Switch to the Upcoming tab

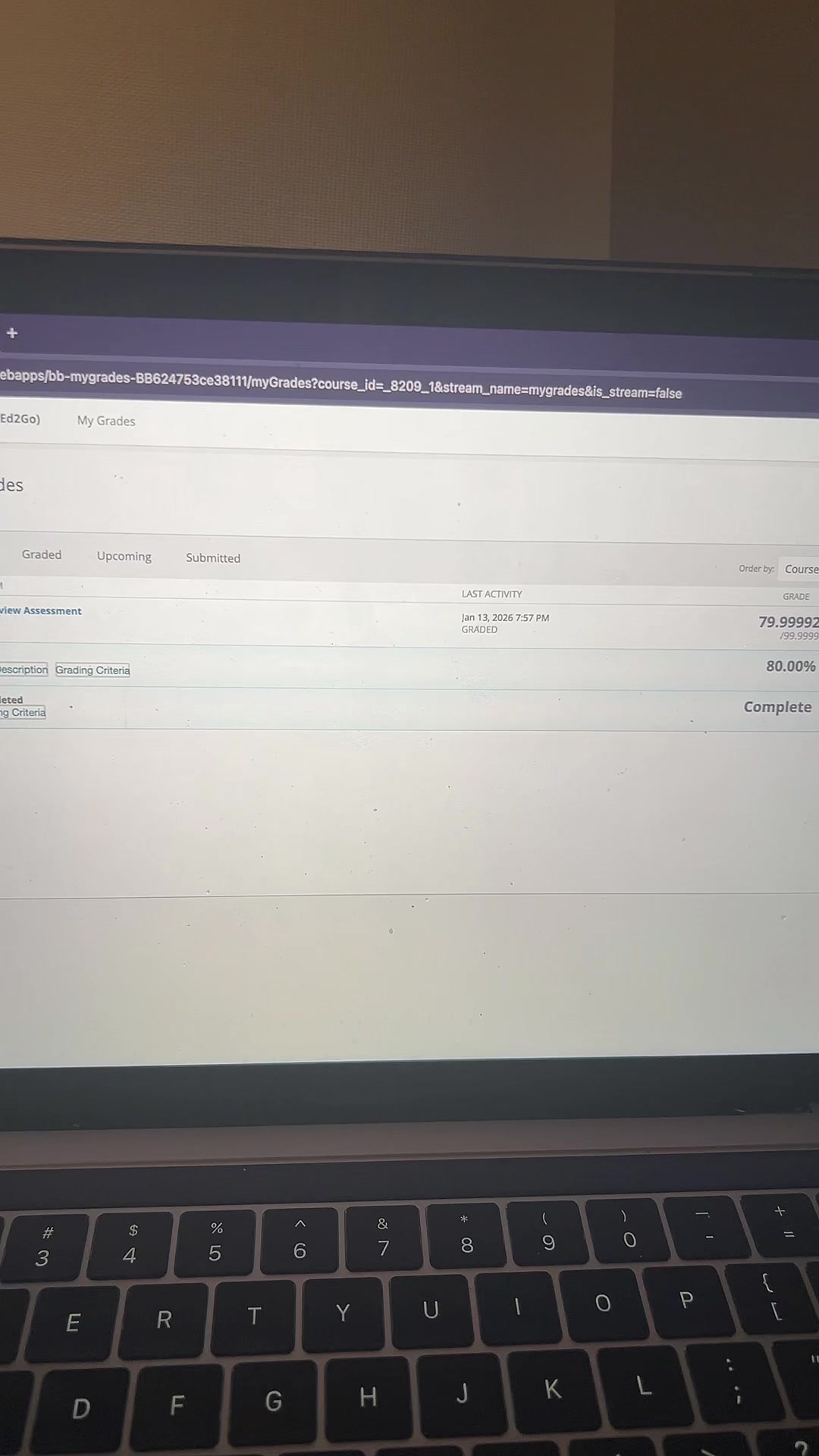(124, 556)
